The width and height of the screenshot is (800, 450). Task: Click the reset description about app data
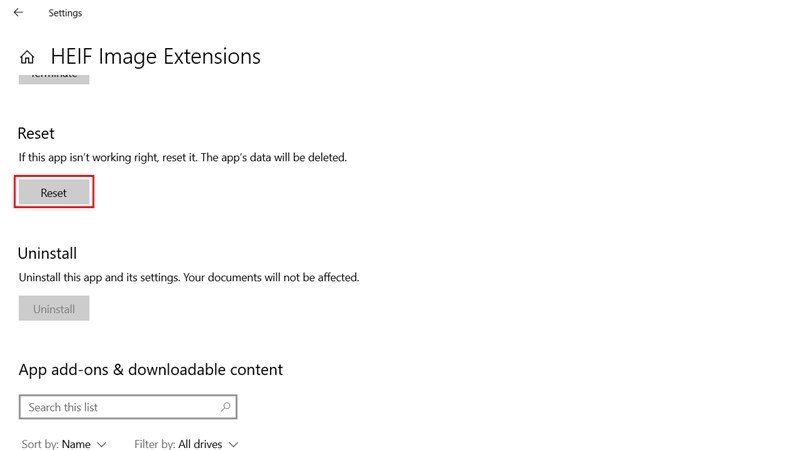point(183,157)
